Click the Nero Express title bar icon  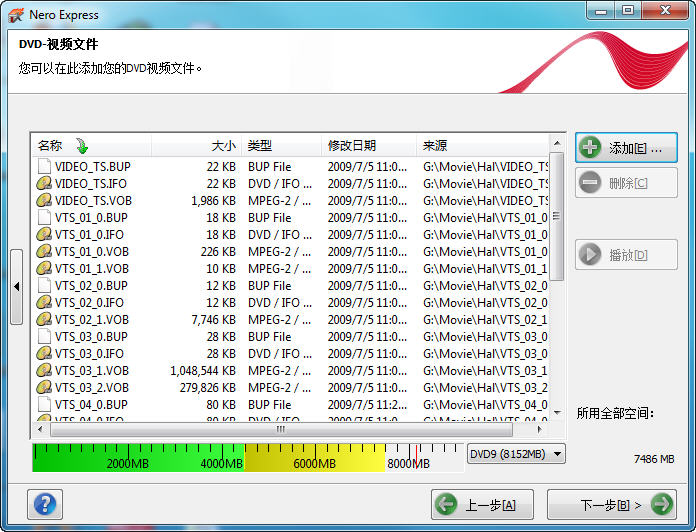[x=16, y=15]
